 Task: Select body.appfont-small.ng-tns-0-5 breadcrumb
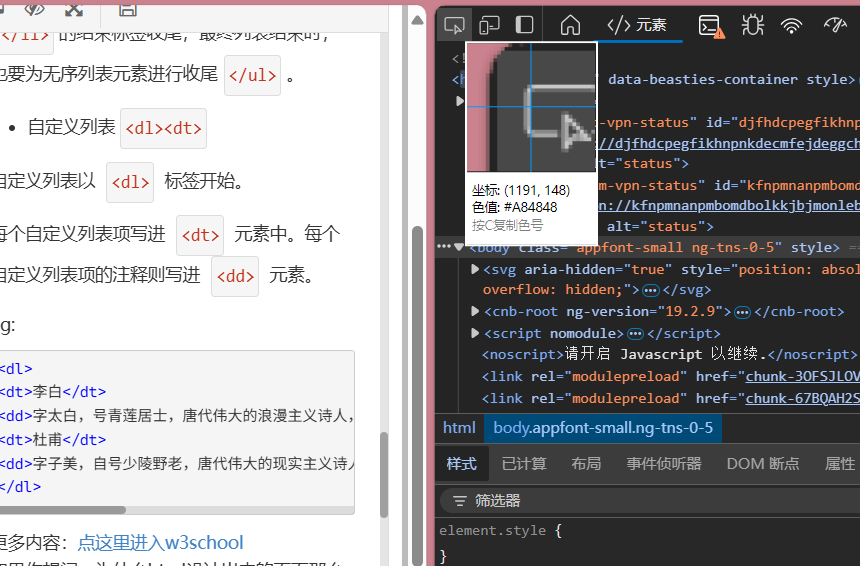pyautogui.click(x=603, y=428)
